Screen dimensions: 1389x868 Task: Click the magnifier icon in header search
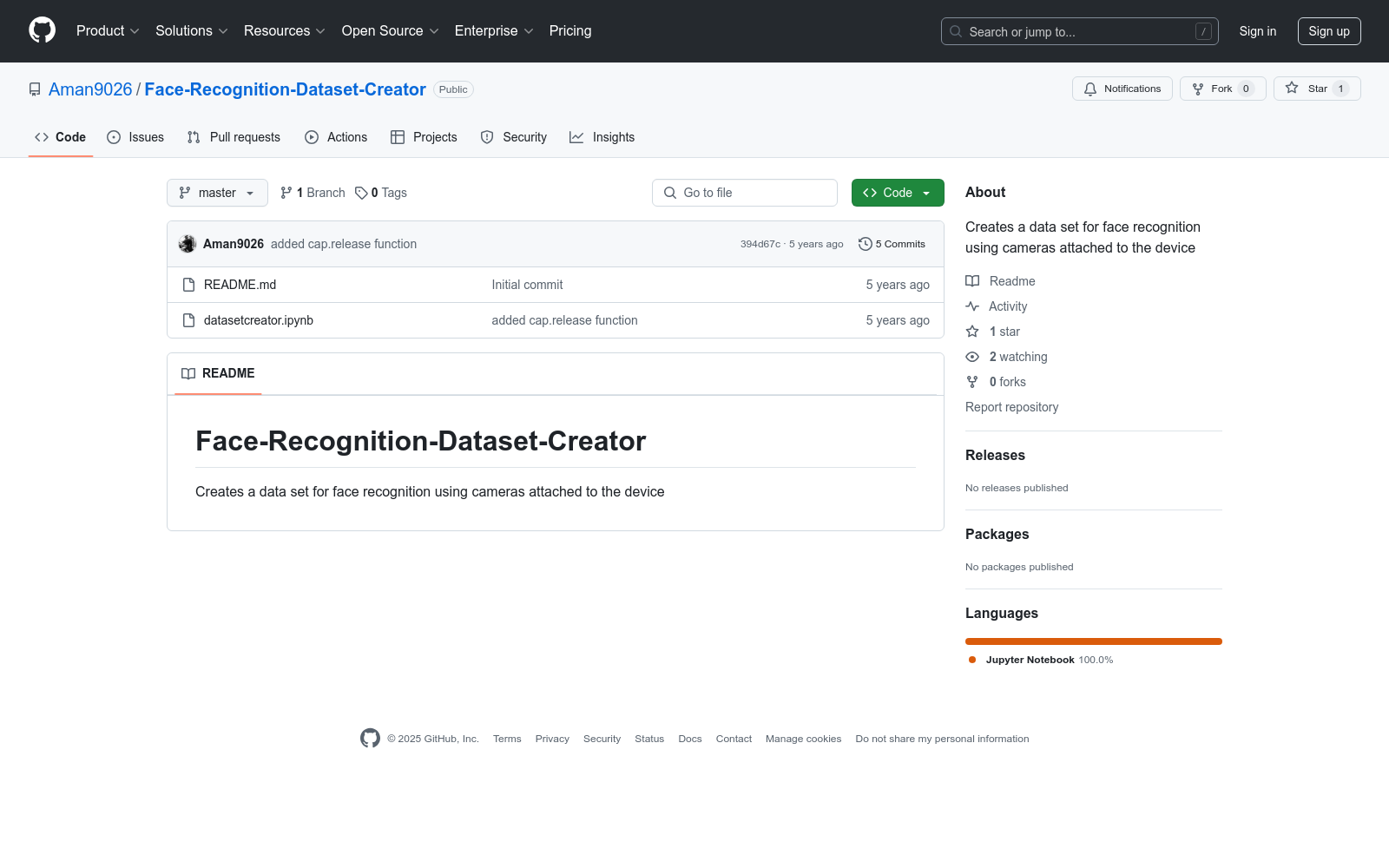click(956, 31)
